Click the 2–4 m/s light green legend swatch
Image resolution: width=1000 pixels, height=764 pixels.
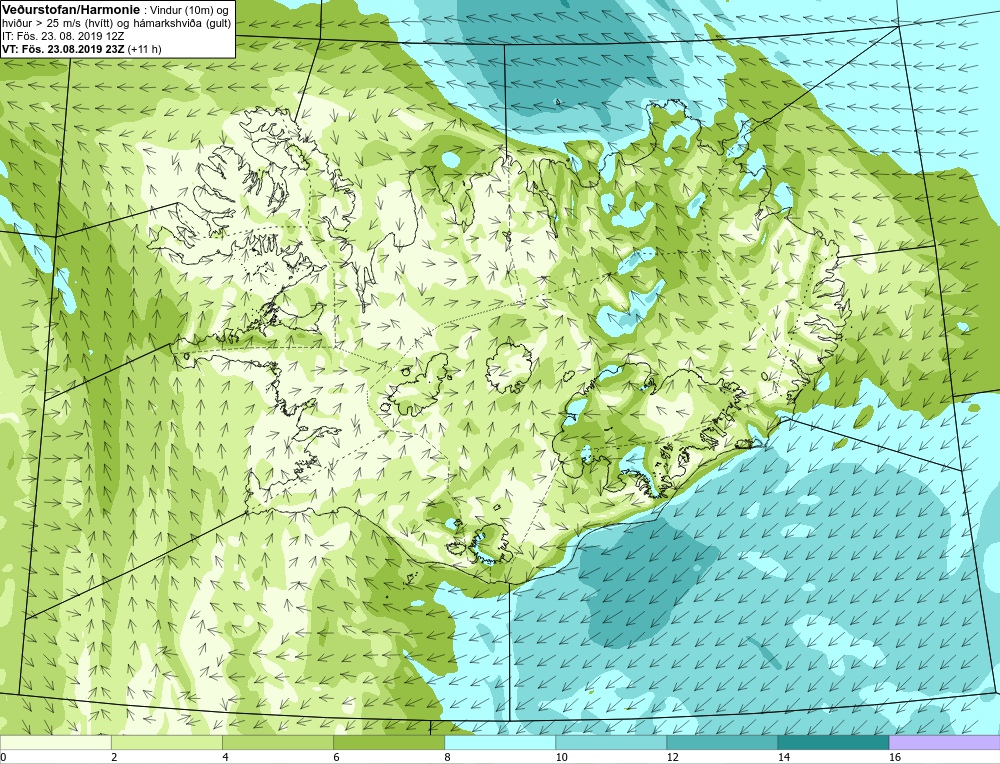tap(166, 742)
